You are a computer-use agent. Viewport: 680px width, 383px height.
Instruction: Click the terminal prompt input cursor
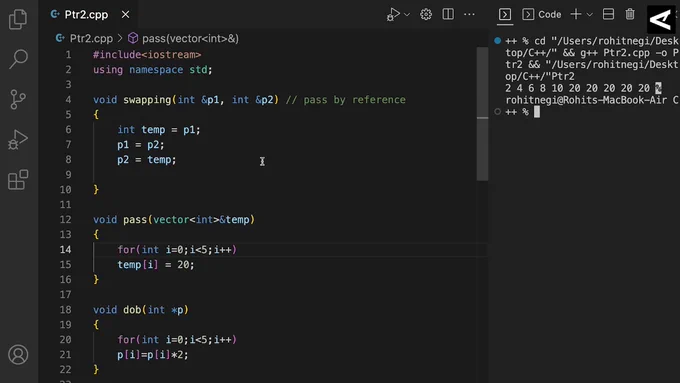(x=537, y=112)
